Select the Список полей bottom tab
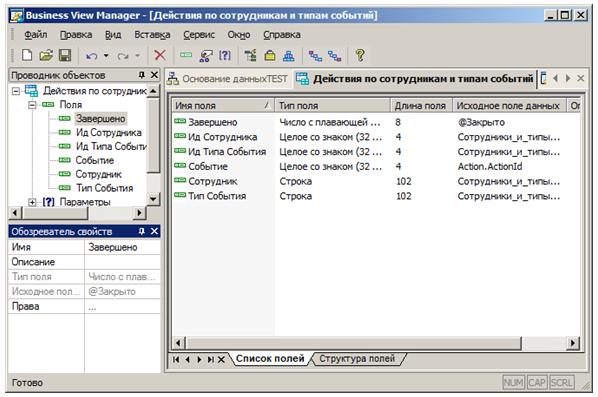 pyautogui.click(x=270, y=358)
